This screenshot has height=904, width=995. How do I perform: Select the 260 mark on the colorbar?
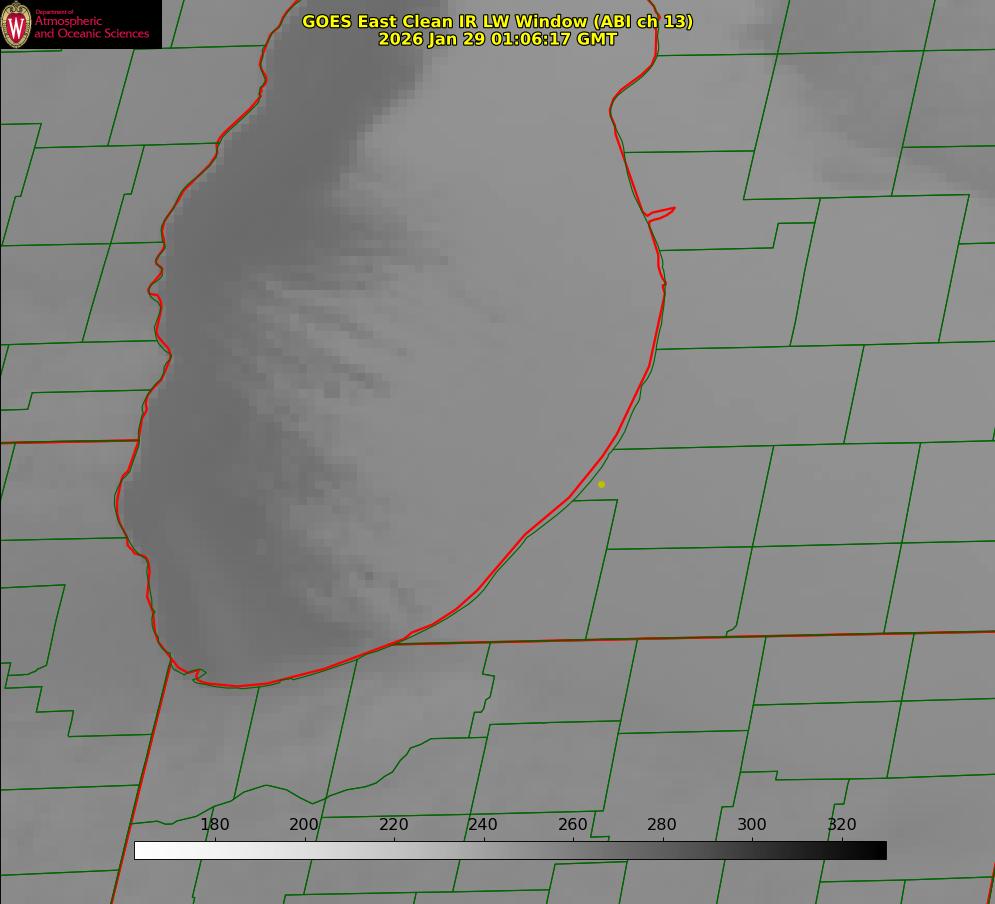click(573, 825)
